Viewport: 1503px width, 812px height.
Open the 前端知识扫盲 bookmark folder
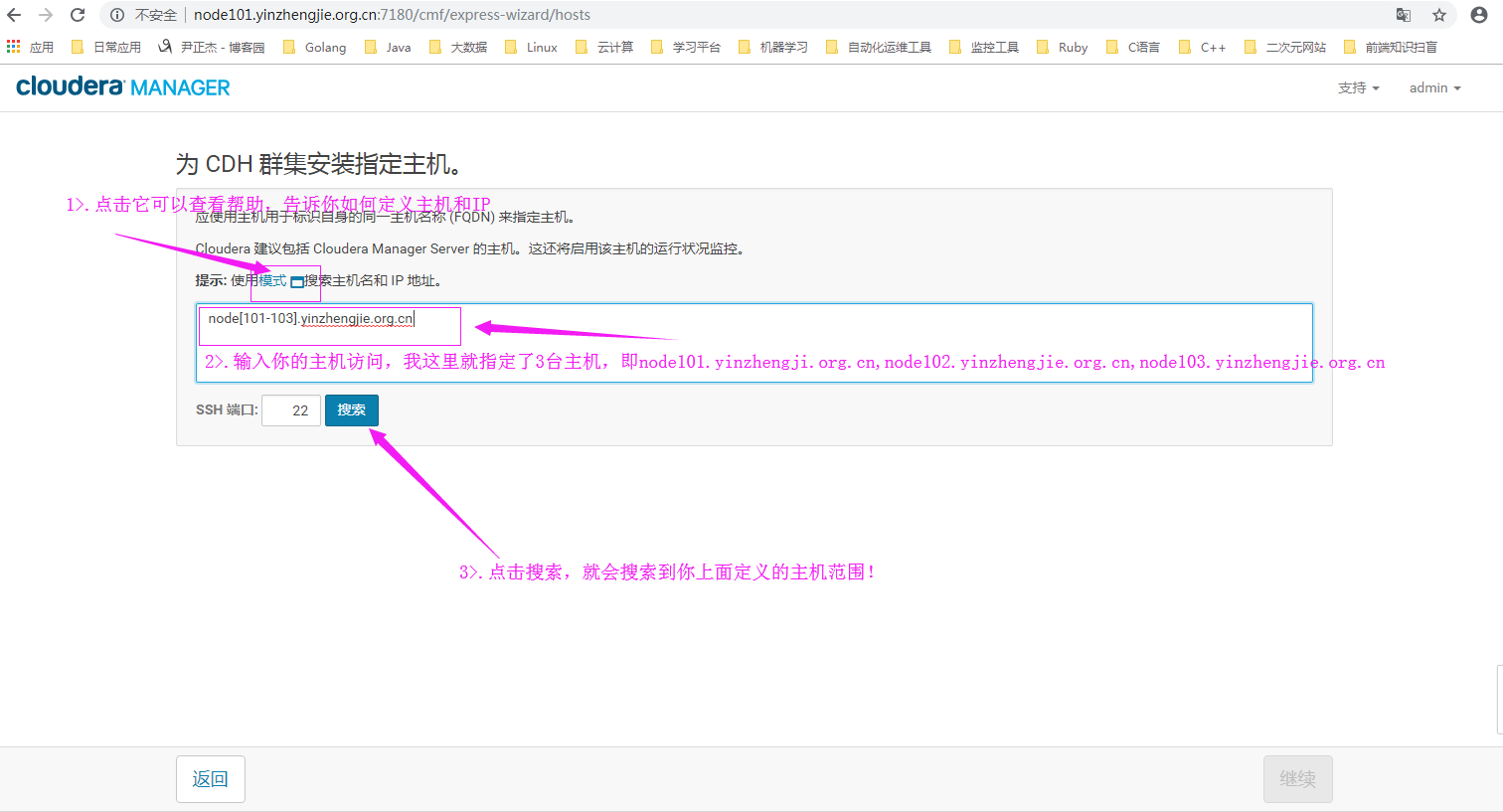click(1391, 47)
